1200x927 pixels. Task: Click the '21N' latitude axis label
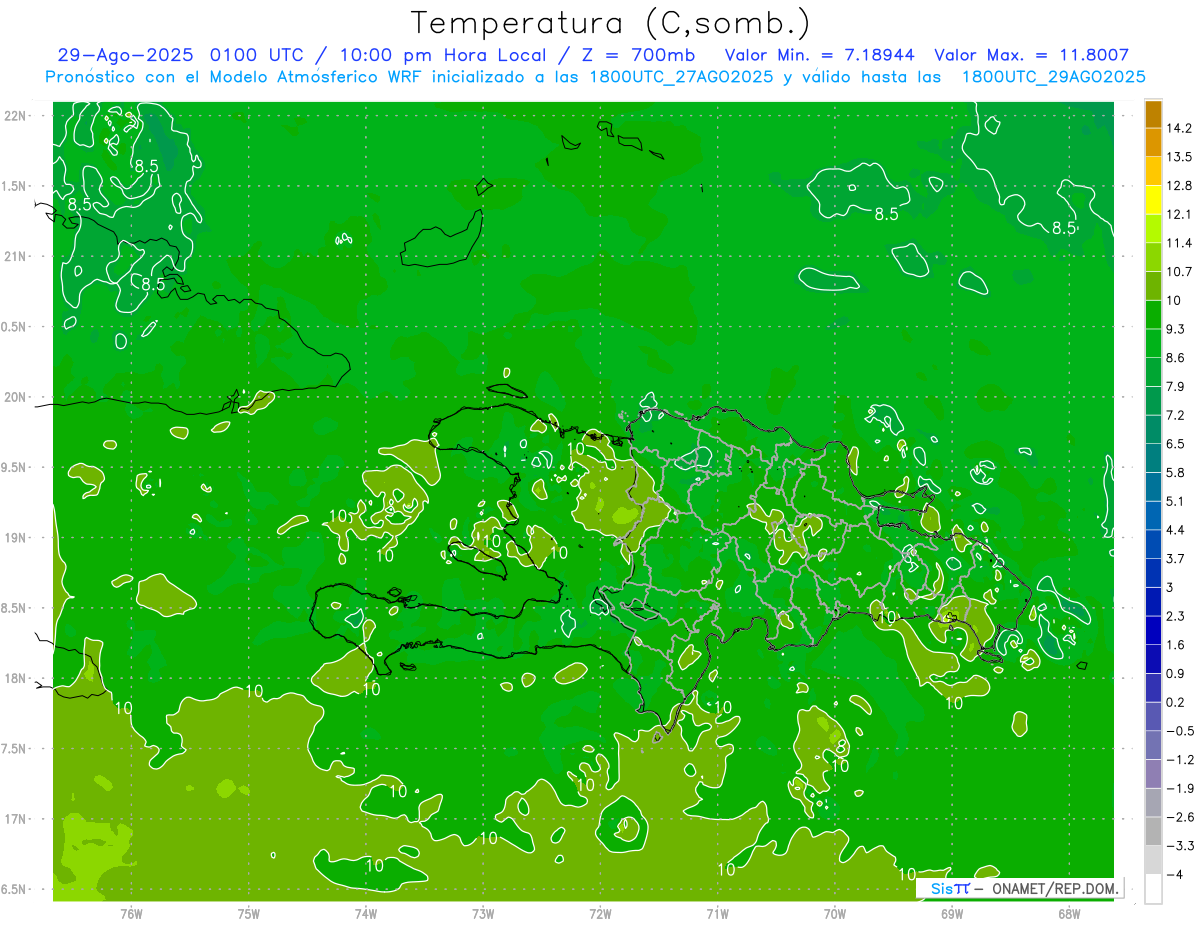(x=17, y=256)
